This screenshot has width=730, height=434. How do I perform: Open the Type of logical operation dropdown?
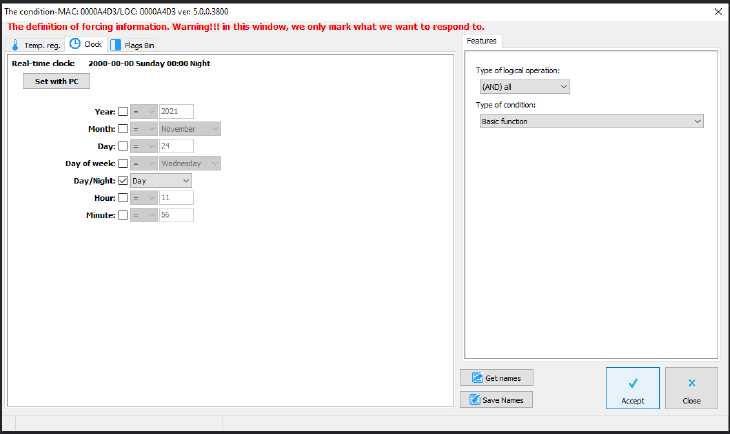point(525,87)
